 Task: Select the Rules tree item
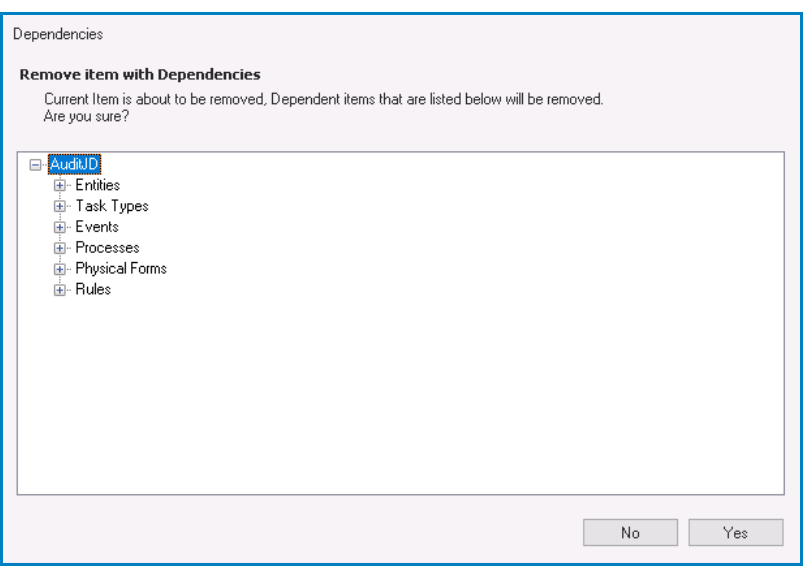(93, 290)
